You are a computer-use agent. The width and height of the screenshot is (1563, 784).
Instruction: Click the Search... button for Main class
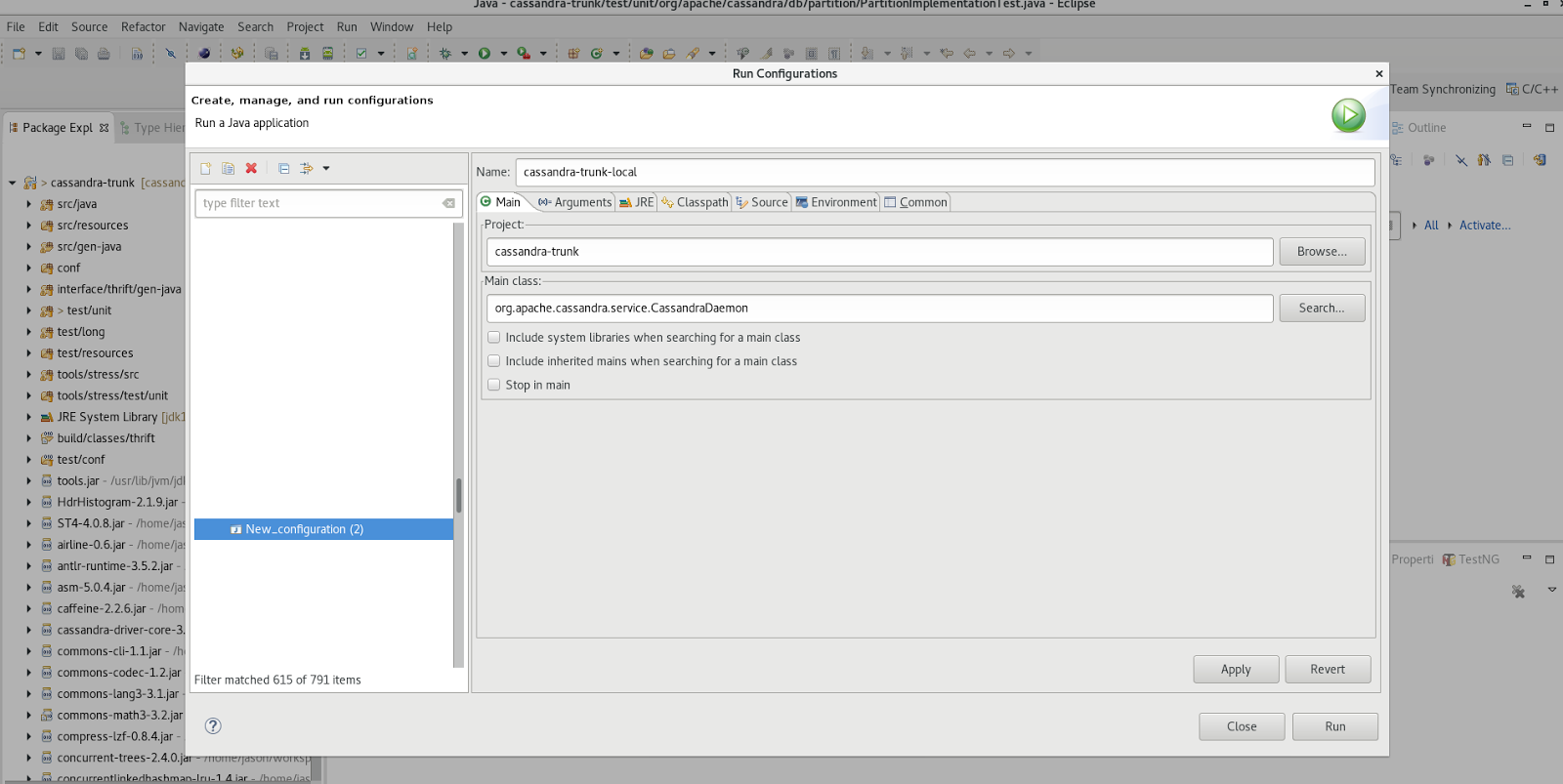tap(1322, 309)
